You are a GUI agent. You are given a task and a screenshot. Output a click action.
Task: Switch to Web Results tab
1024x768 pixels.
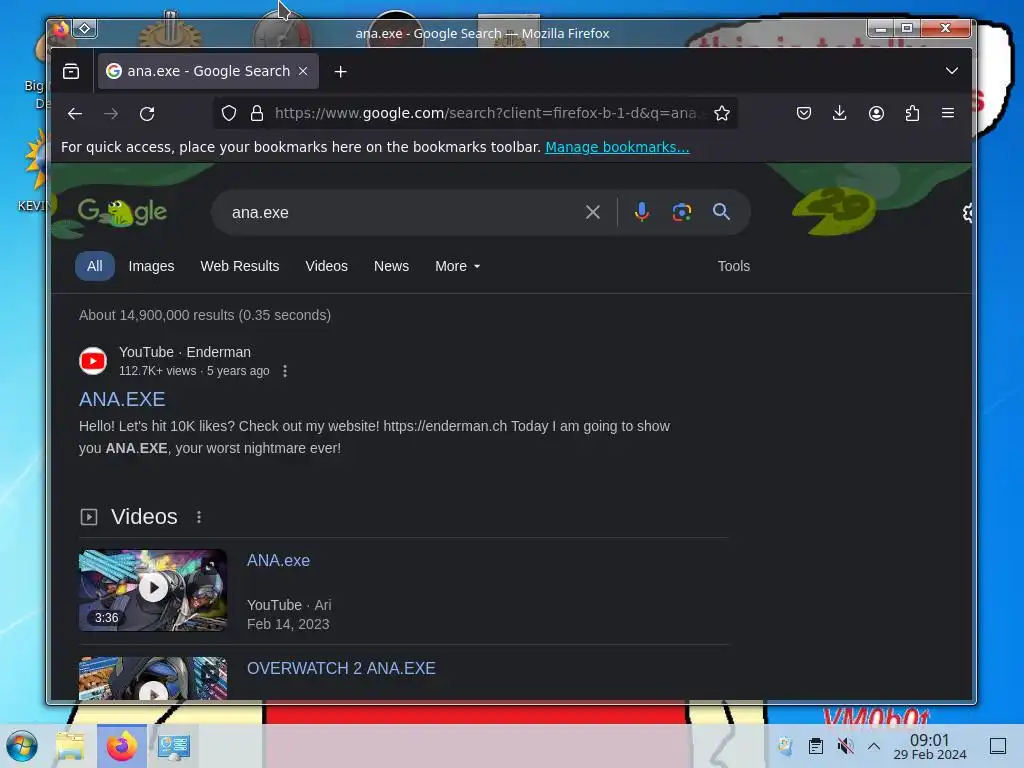point(240,266)
